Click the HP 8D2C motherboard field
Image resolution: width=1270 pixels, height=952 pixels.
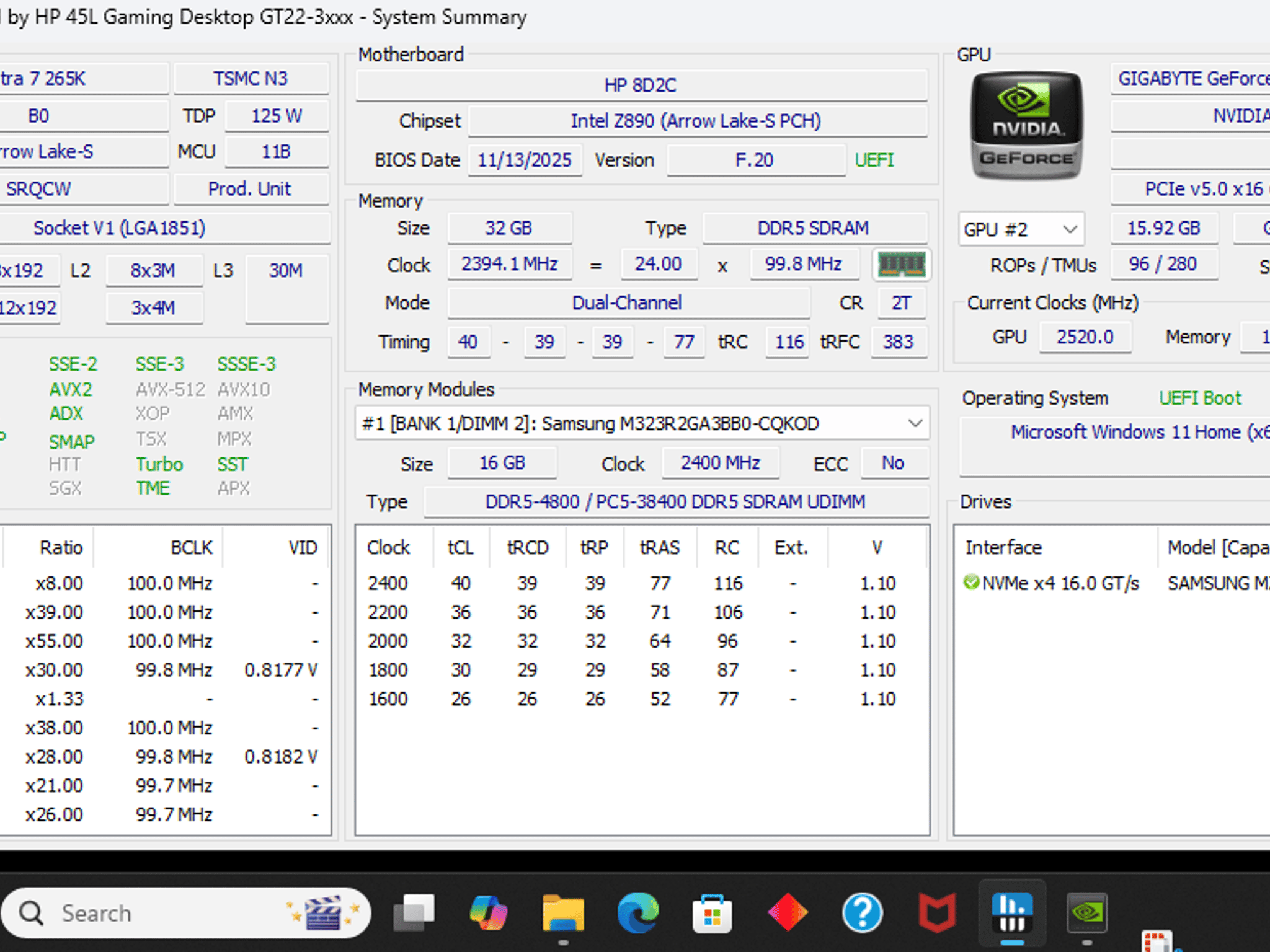(641, 85)
